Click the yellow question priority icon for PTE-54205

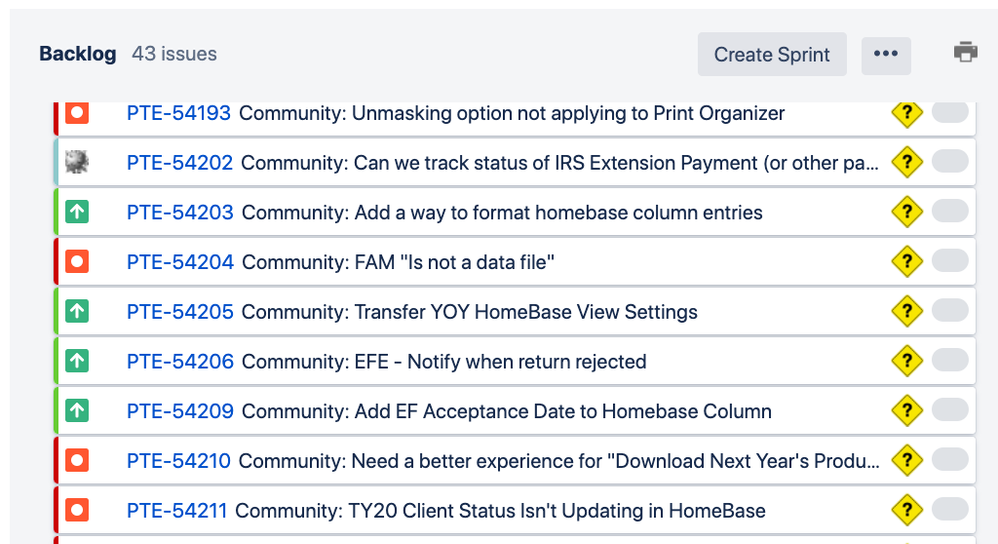[906, 311]
